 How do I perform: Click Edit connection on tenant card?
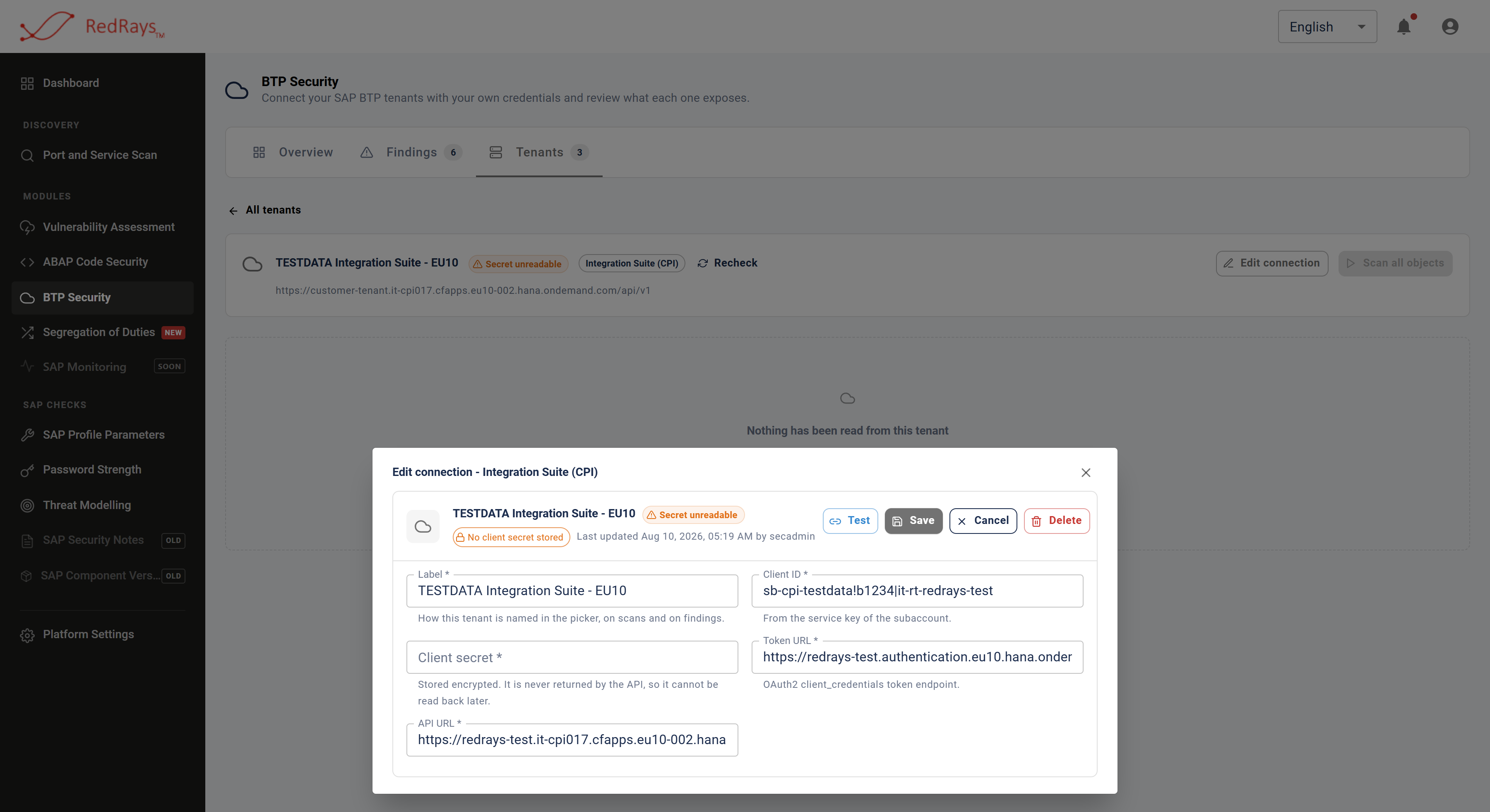click(1272, 263)
